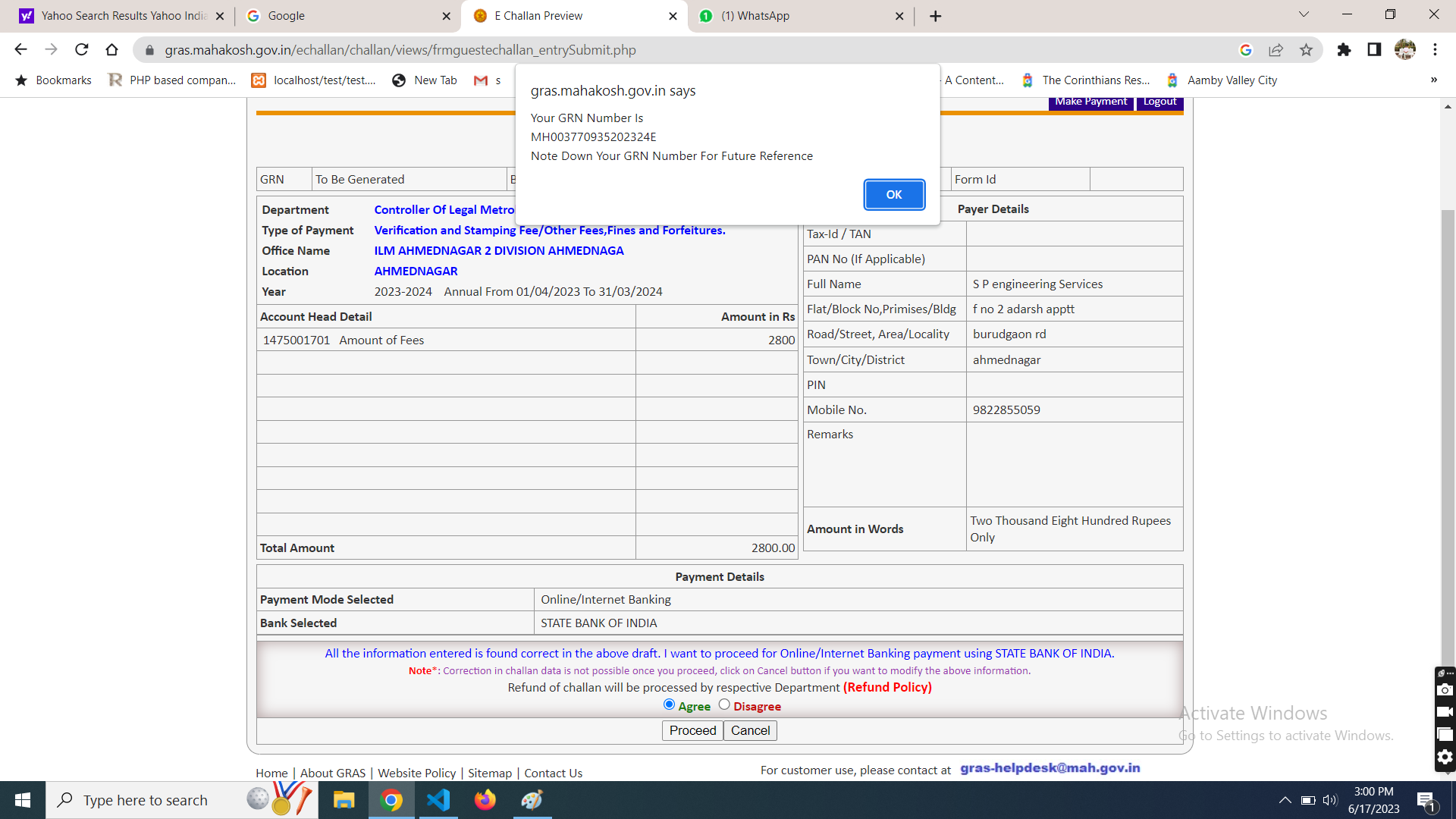Click the Proceed button
The width and height of the screenshot is (1456, 819).
click(x=692, y=730)
